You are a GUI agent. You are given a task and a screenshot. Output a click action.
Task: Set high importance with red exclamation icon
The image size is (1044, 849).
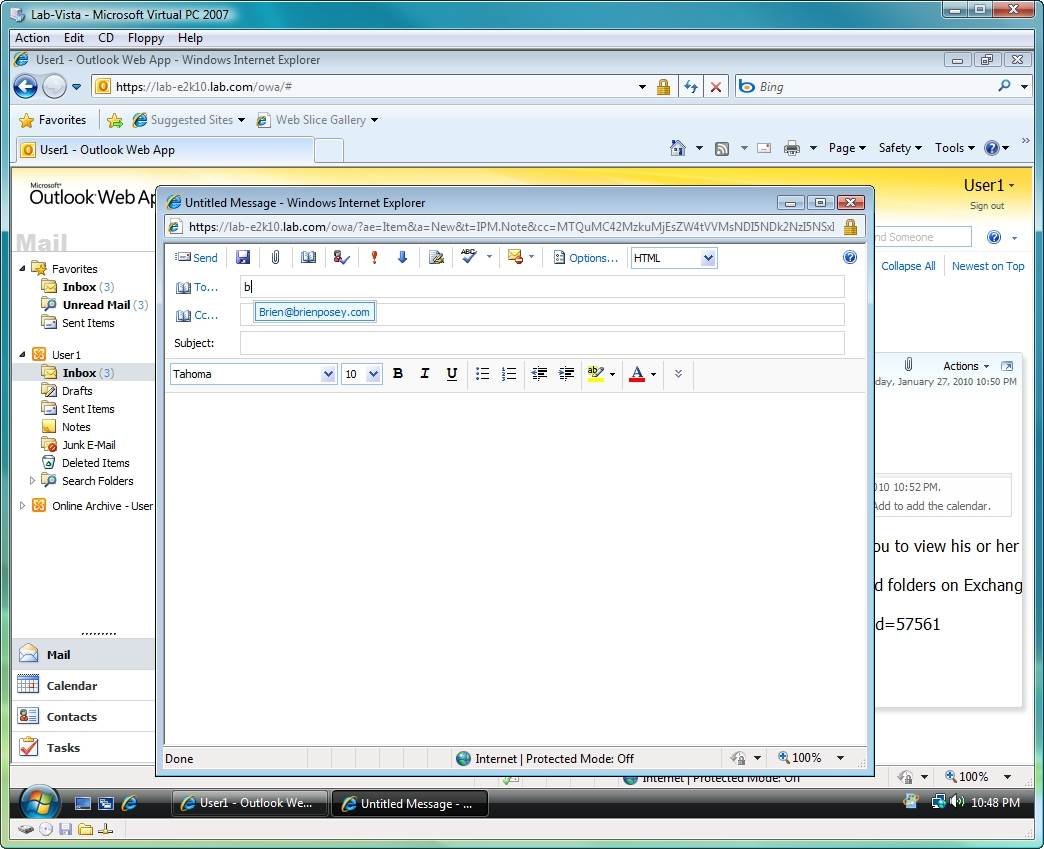[x=374, y=258]
